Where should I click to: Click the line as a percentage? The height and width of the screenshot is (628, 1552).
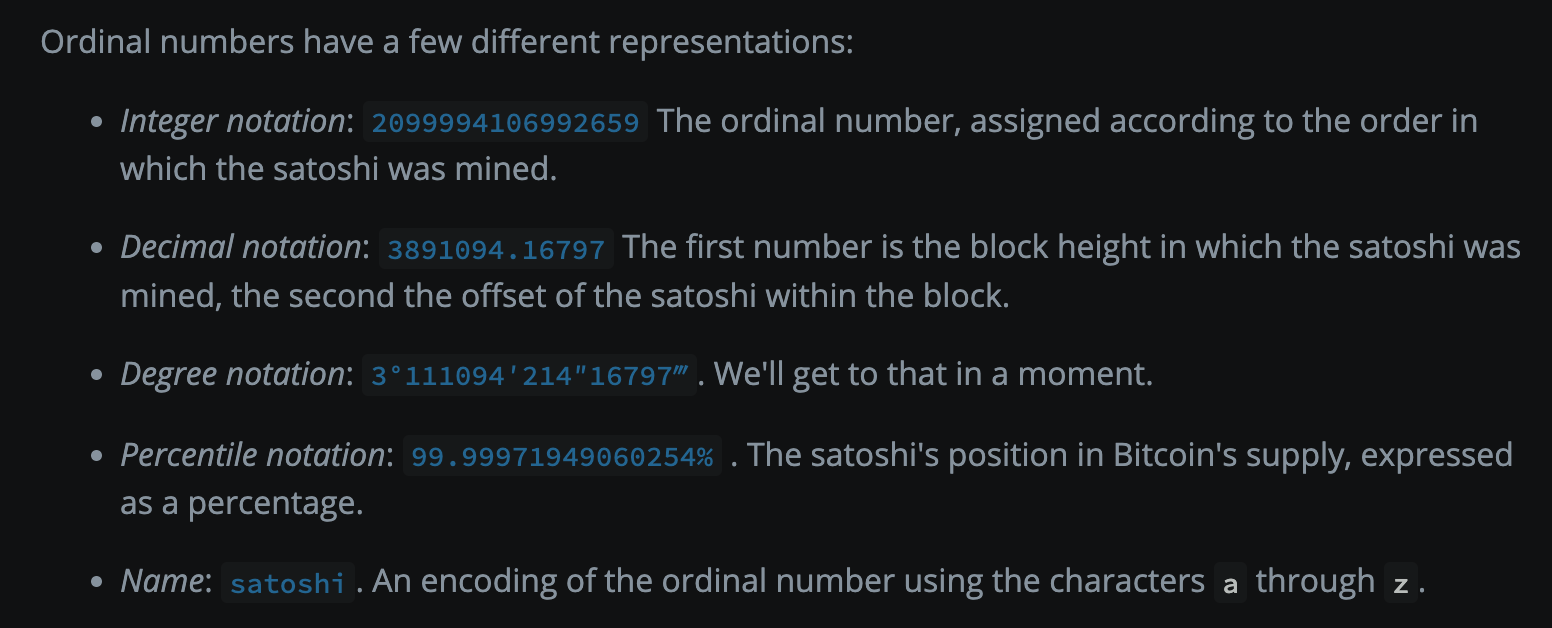241,503
